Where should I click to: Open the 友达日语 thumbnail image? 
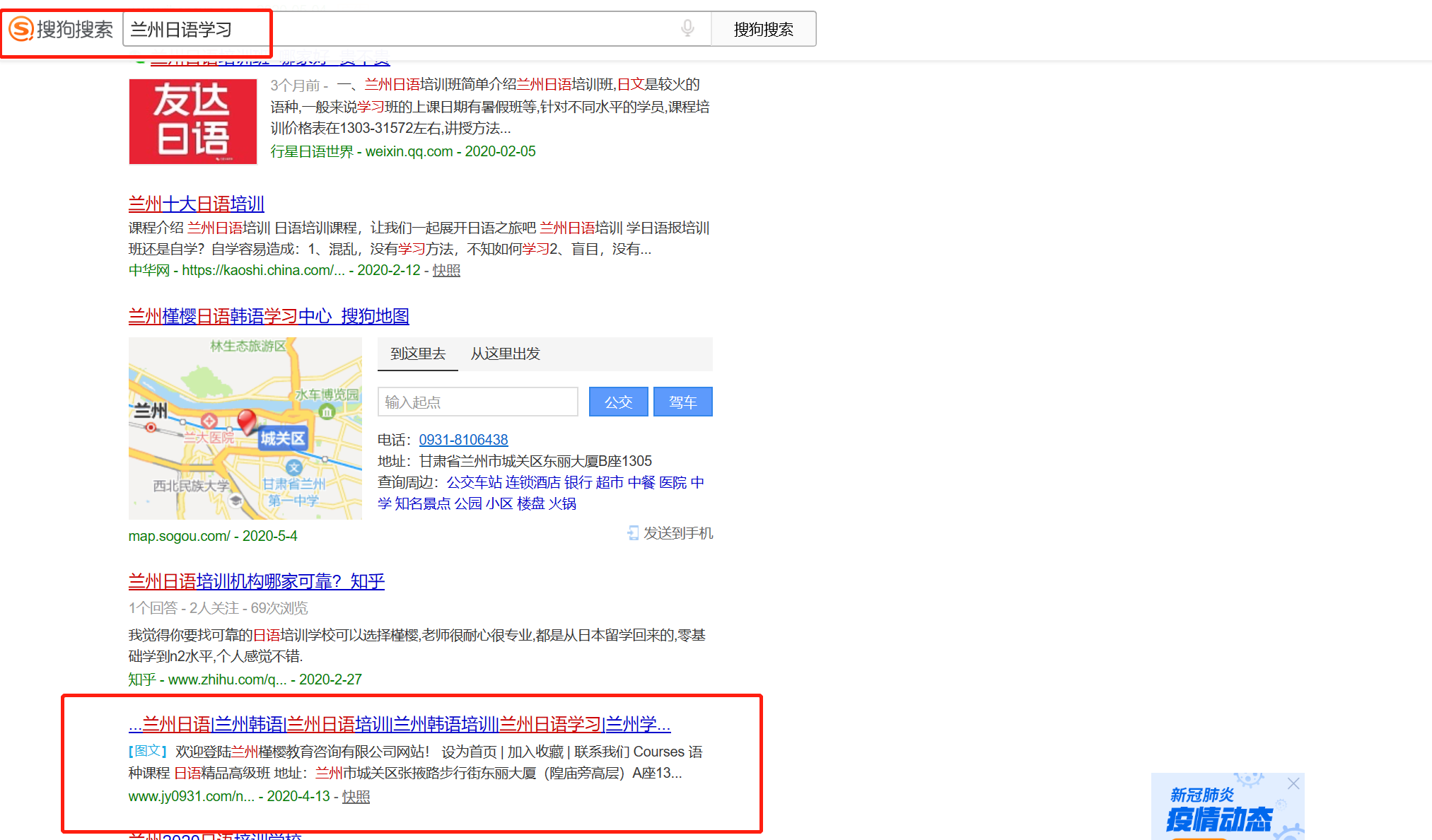(193, 122)
